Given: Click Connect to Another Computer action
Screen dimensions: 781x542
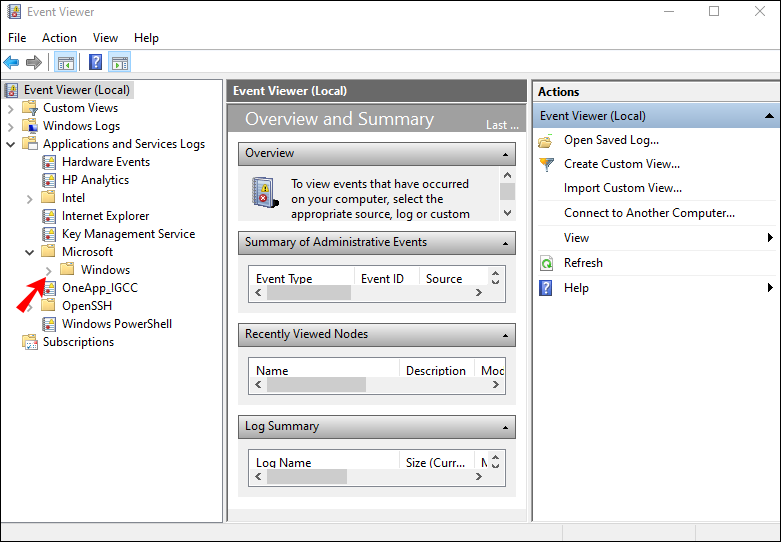Looking at the screenshot, I should 649,213.
